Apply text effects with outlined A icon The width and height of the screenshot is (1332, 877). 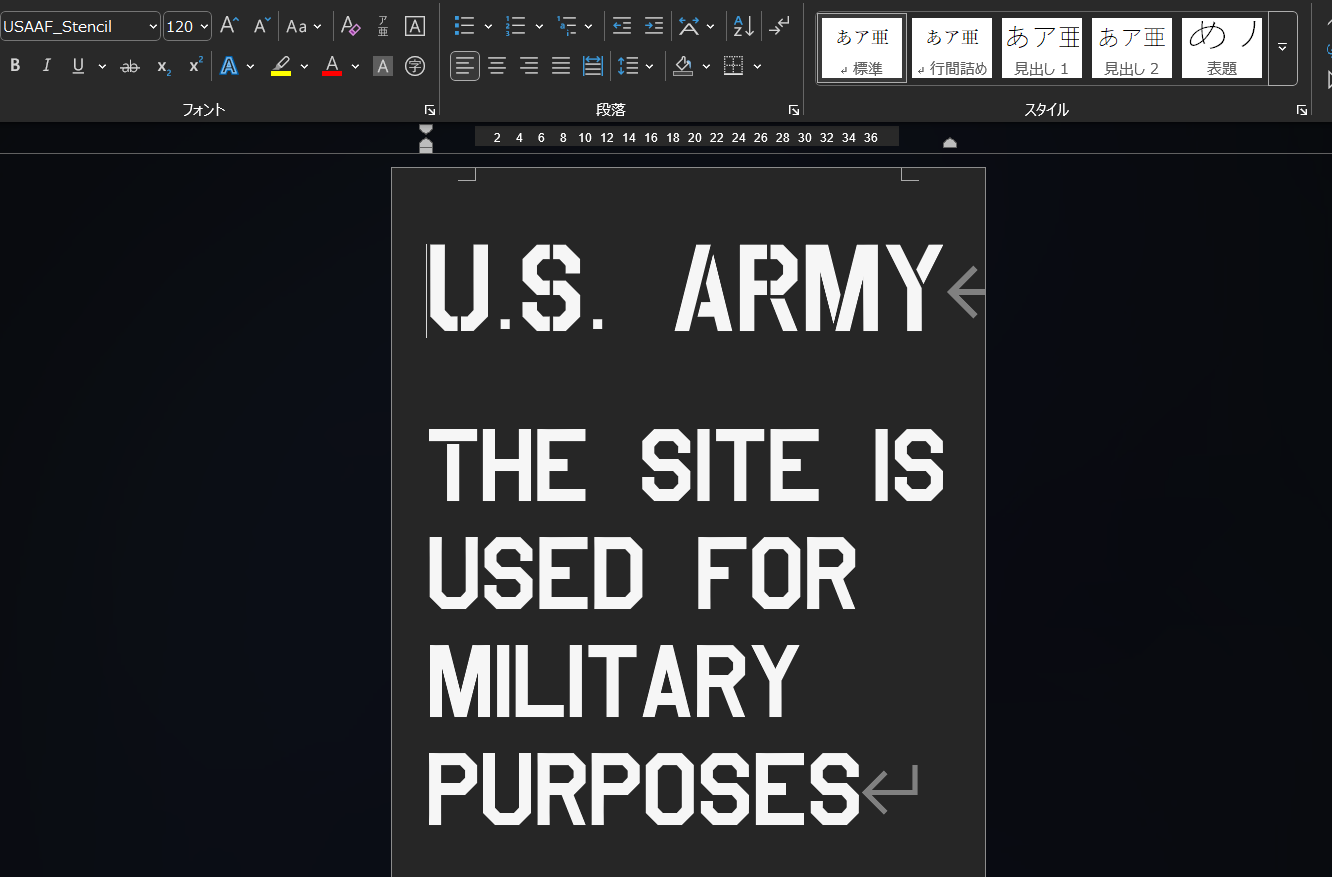coord(229,66)
